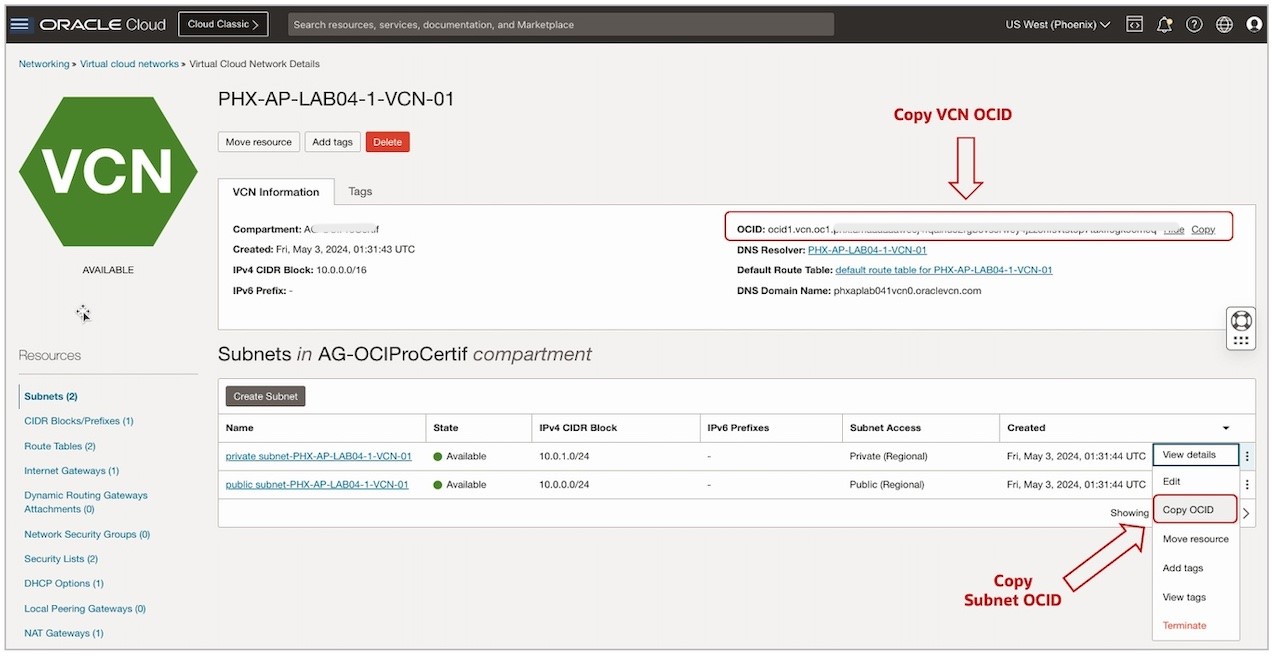Open public subnet-PHX-AP-LAB04-1-VCN-01 link

[317, 484]
